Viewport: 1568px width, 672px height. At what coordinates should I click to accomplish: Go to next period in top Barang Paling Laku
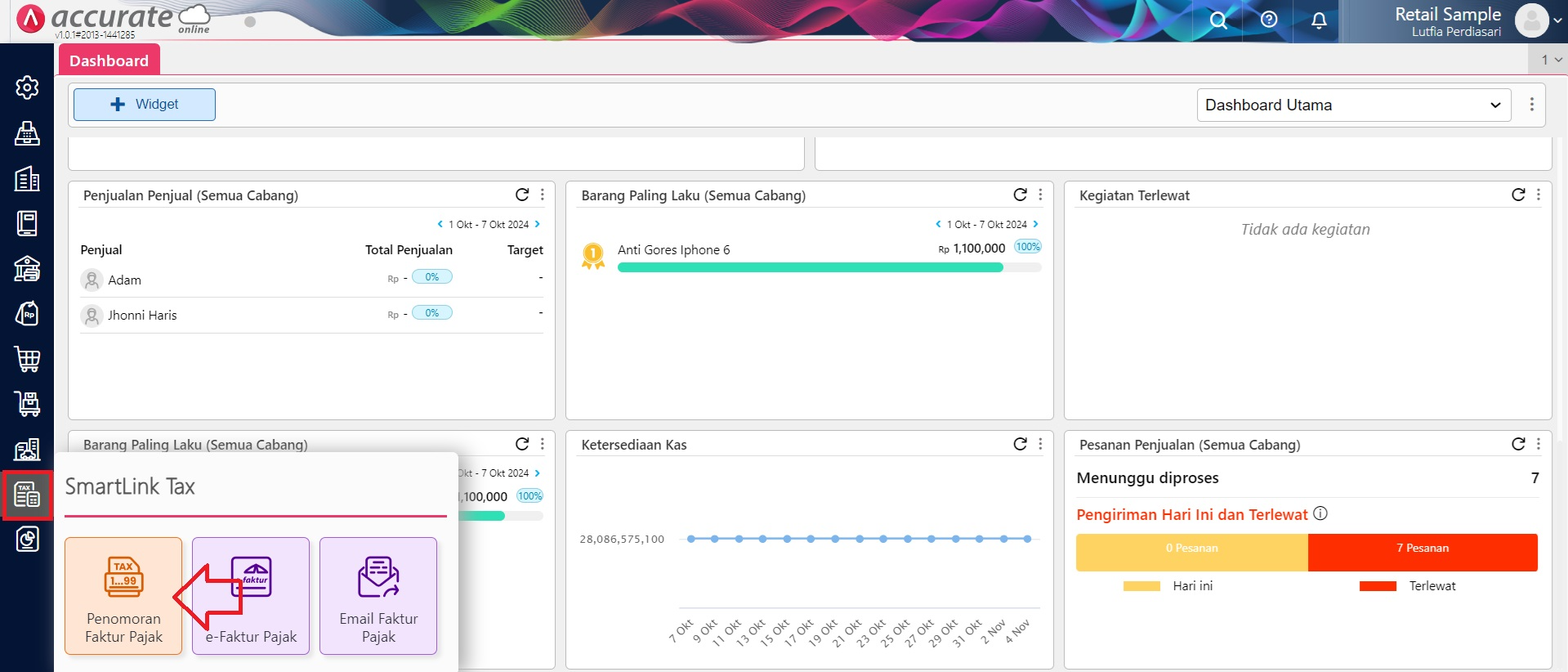point(1035,224)
